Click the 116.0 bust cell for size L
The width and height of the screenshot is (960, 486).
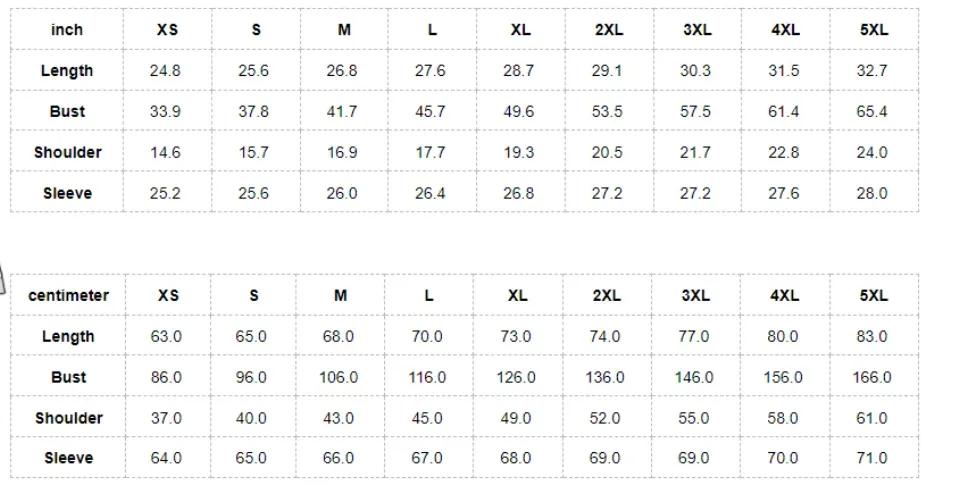pyautogui.click(x=427, y=377)
